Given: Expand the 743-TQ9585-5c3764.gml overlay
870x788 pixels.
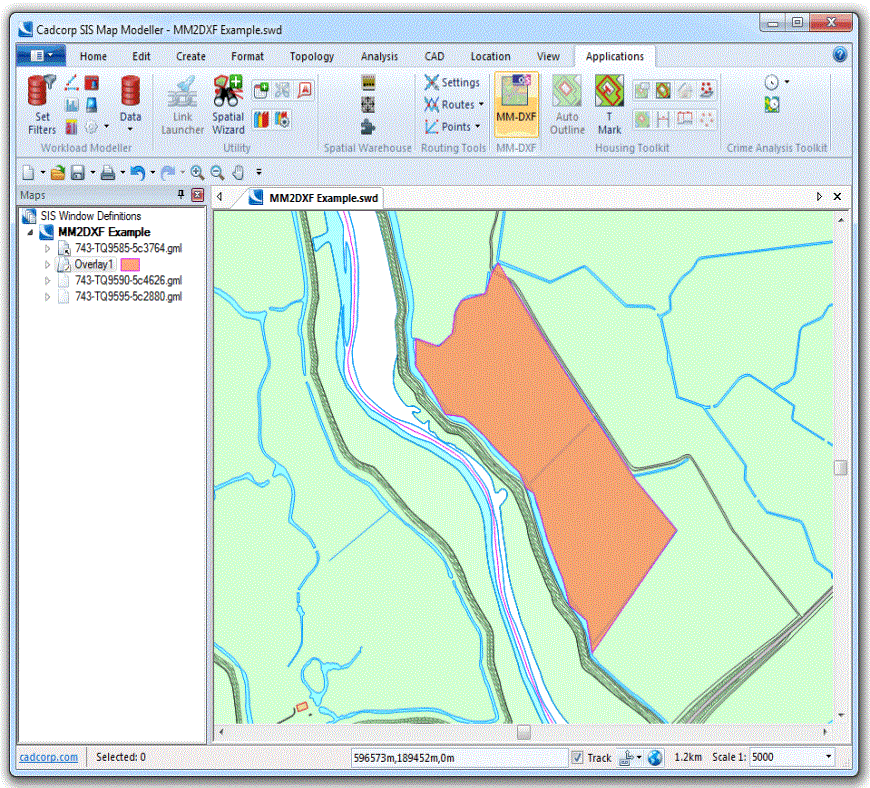Looking at the screenshot, I should click(x=48, y=249).
